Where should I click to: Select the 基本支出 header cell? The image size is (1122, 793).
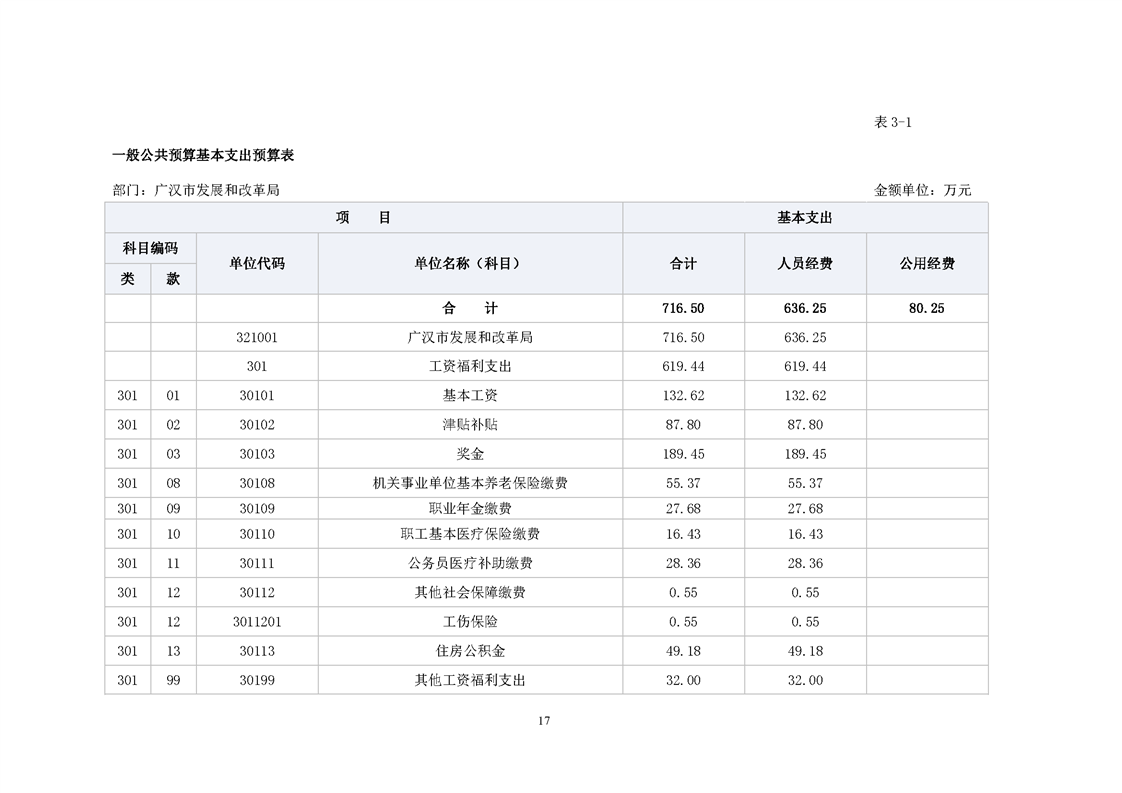(805, 218)
